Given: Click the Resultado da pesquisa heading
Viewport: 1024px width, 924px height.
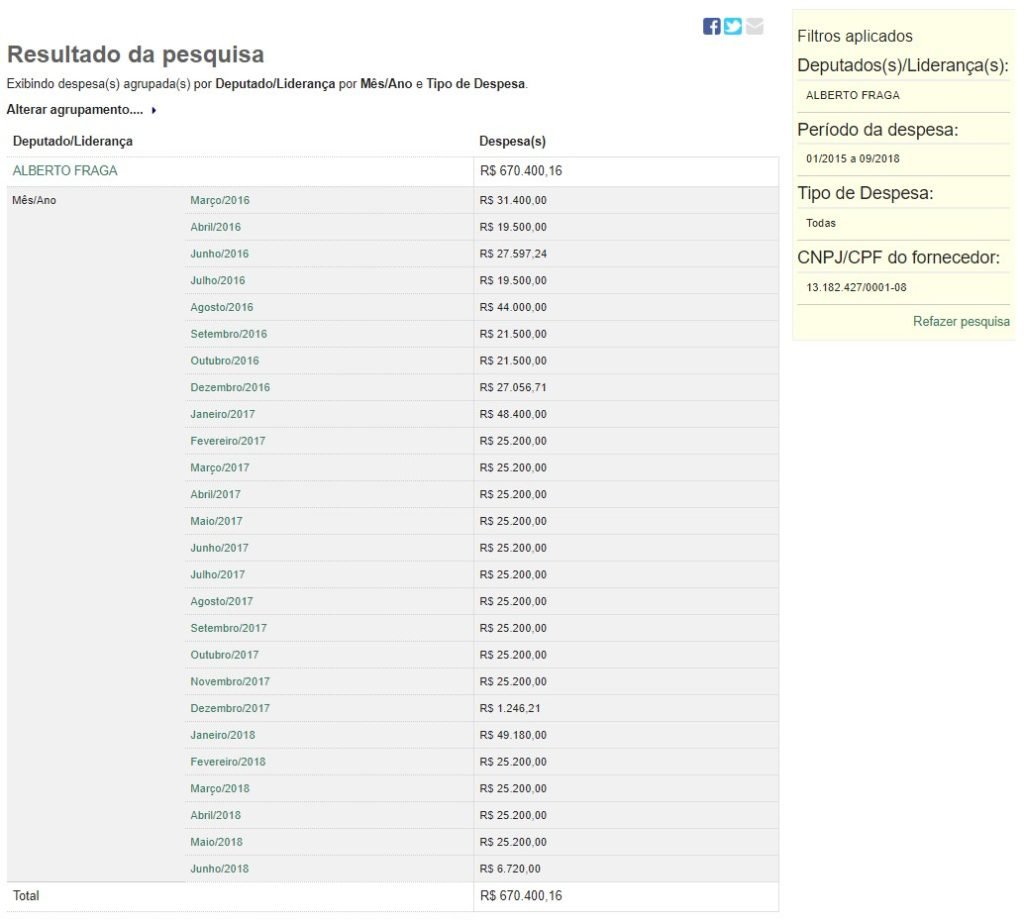Looking at the screenshot, I should click(x=136, y=54).
